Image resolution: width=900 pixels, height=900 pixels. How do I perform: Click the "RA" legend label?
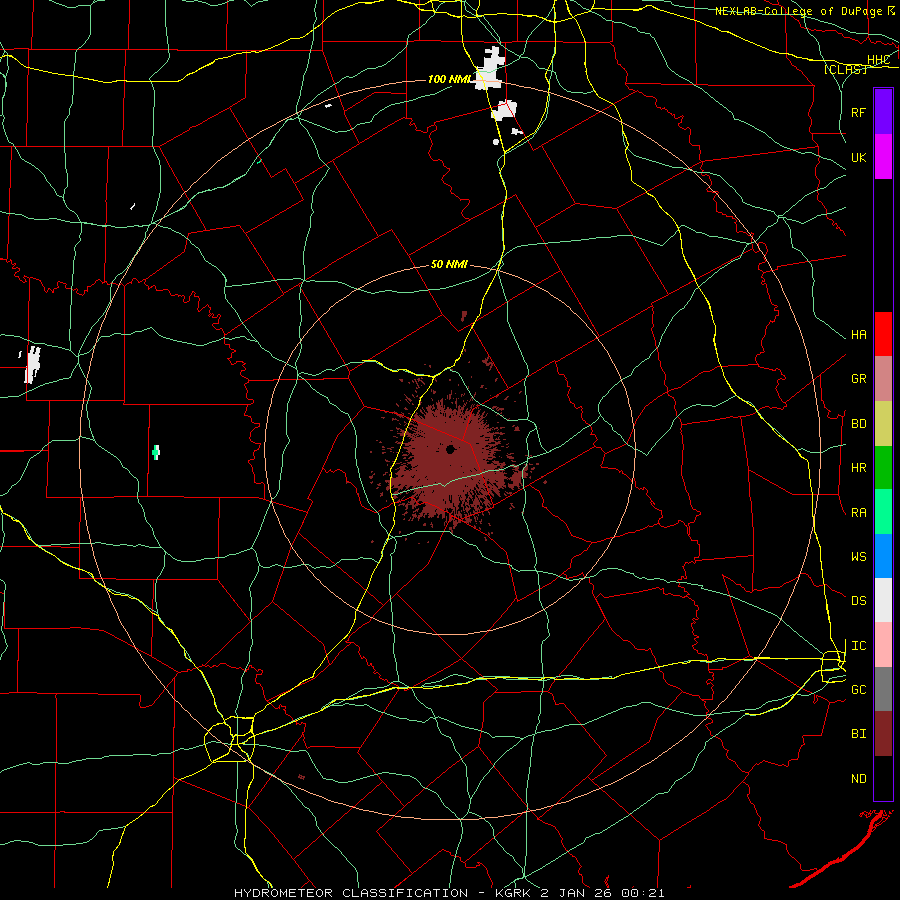tap(859, 513)
